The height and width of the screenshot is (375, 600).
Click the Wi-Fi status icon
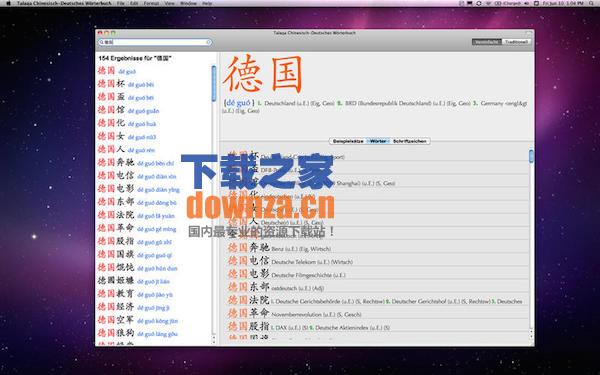(x=489, y=3)
